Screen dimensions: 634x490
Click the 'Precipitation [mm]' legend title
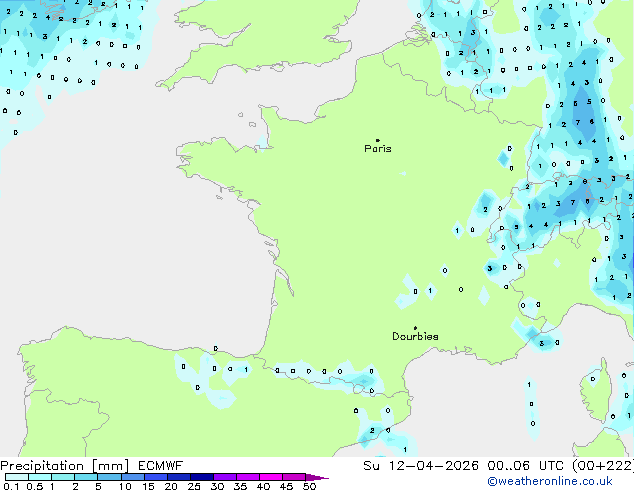tap(65, 466)
